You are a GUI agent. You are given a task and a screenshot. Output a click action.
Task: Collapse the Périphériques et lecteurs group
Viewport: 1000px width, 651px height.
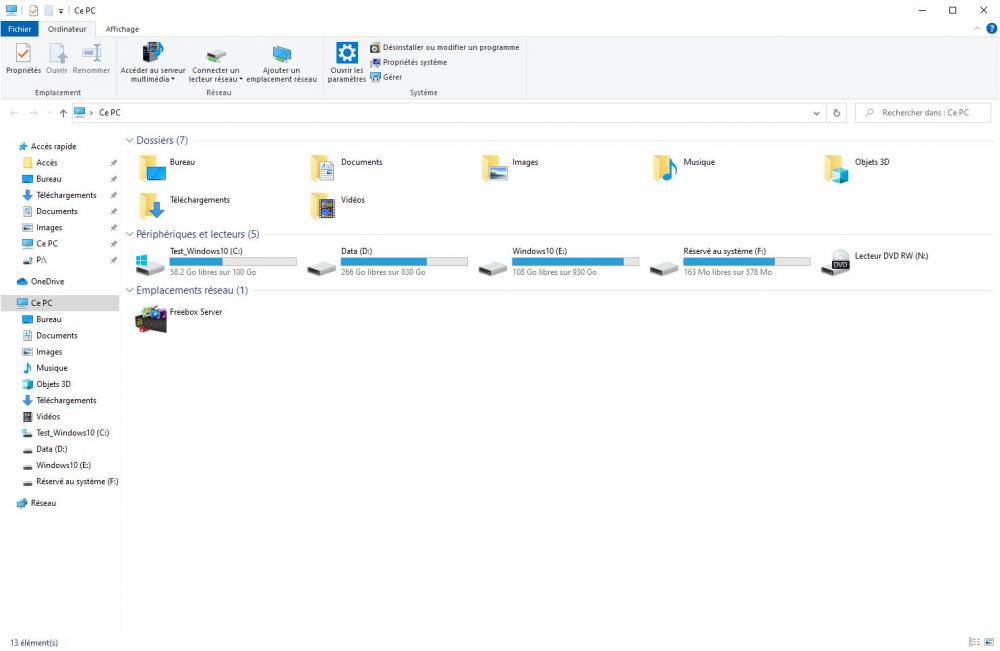[x=130, y=235]
